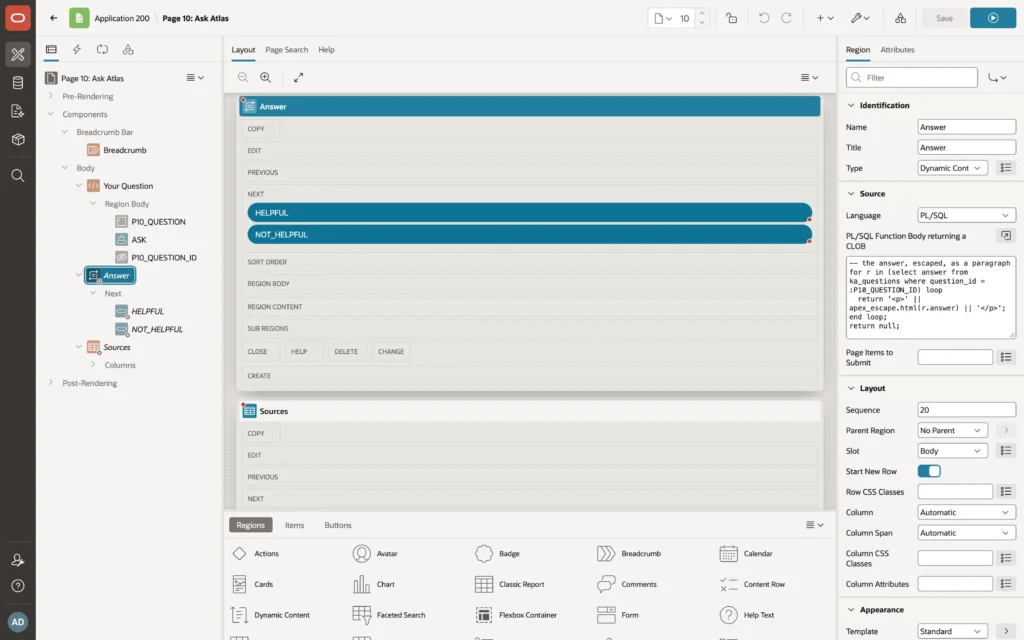
Task: Open Shared Components from the top toolbar
Action: pos(900,18)
